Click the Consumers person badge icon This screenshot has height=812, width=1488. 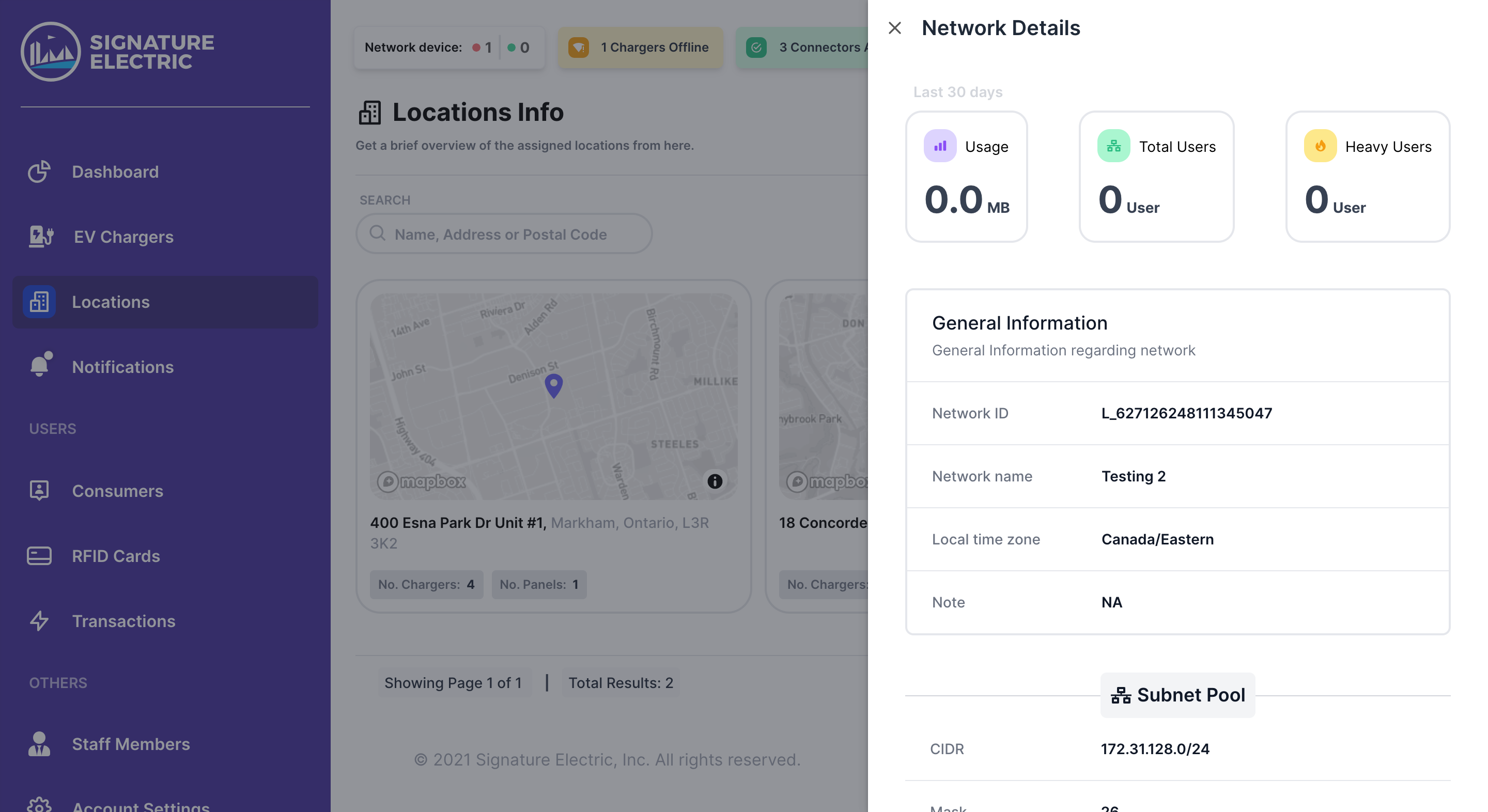coord(39,491)
